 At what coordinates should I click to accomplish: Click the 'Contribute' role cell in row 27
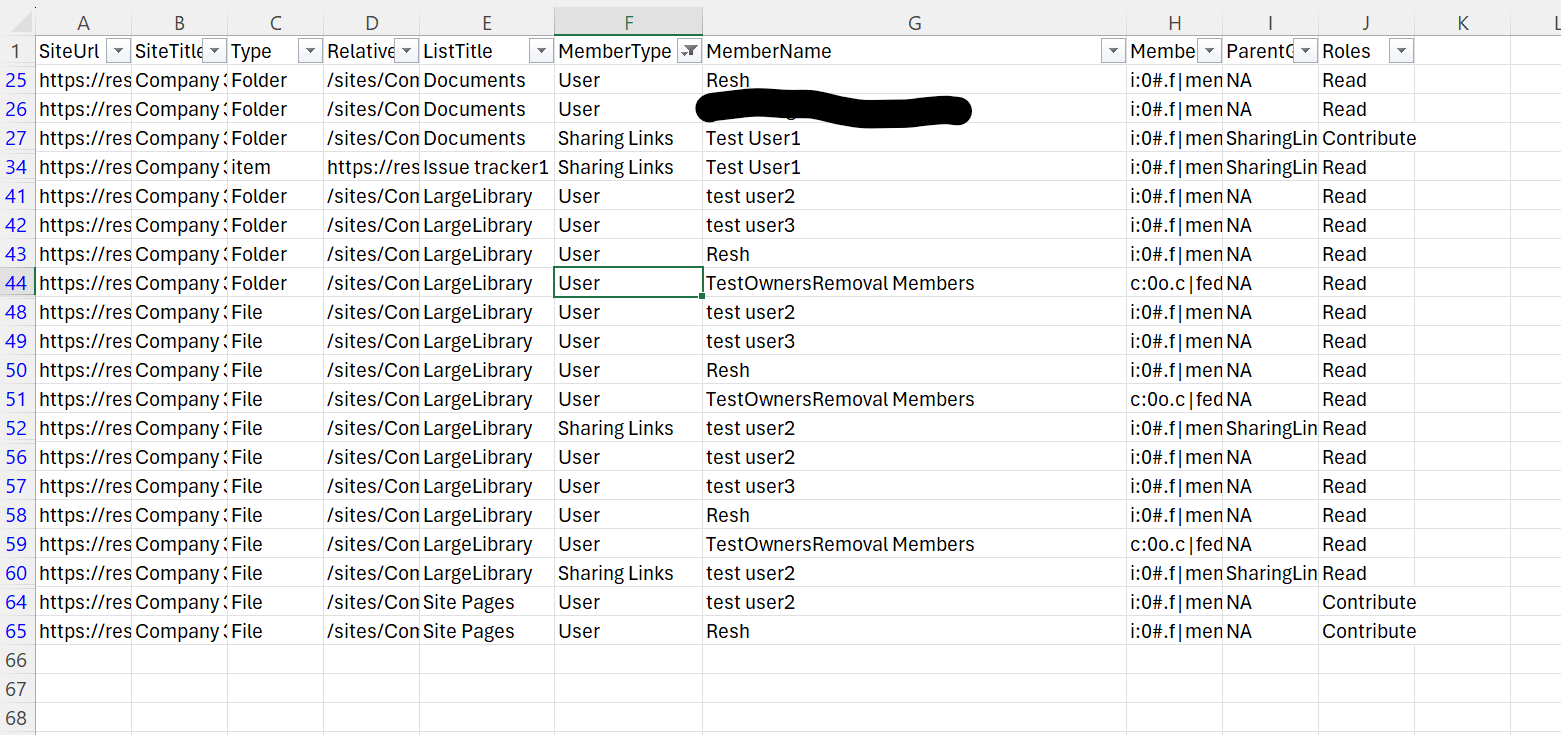tap(1369, 138)
